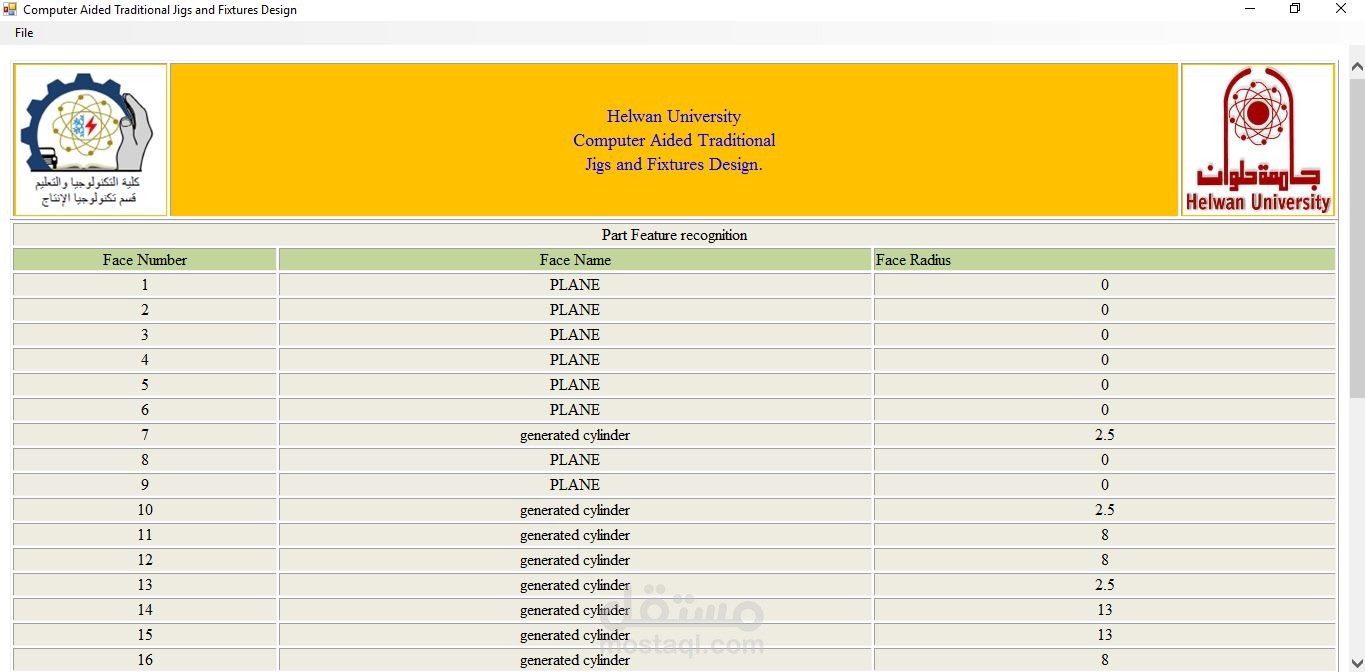
Task: Click radius 2.5 in row 13
Action: [x=1104, y=585]
